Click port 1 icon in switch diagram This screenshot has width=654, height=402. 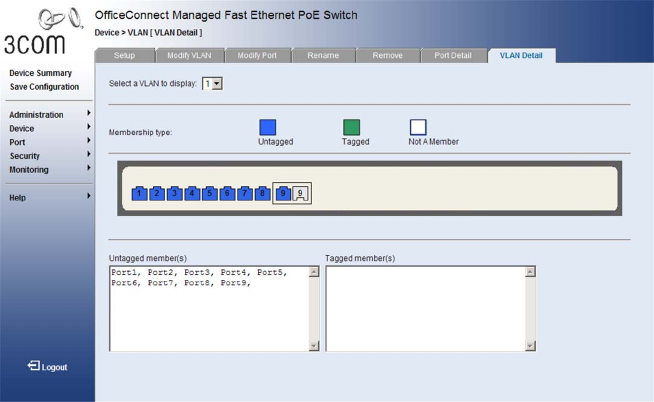(139, 193)
